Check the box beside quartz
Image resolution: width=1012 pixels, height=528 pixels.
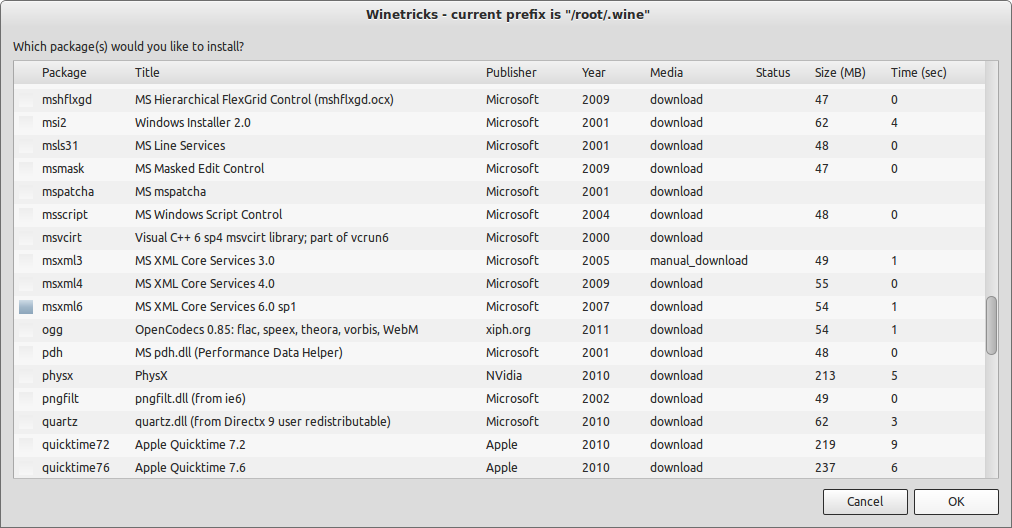26,422
